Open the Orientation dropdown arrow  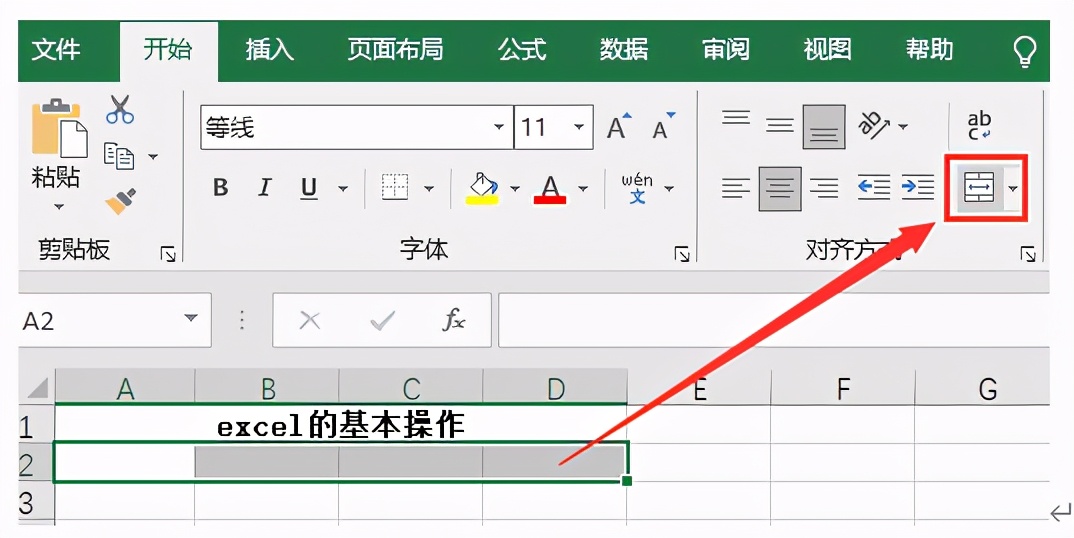pyautogui.click(x=903, y=127)
